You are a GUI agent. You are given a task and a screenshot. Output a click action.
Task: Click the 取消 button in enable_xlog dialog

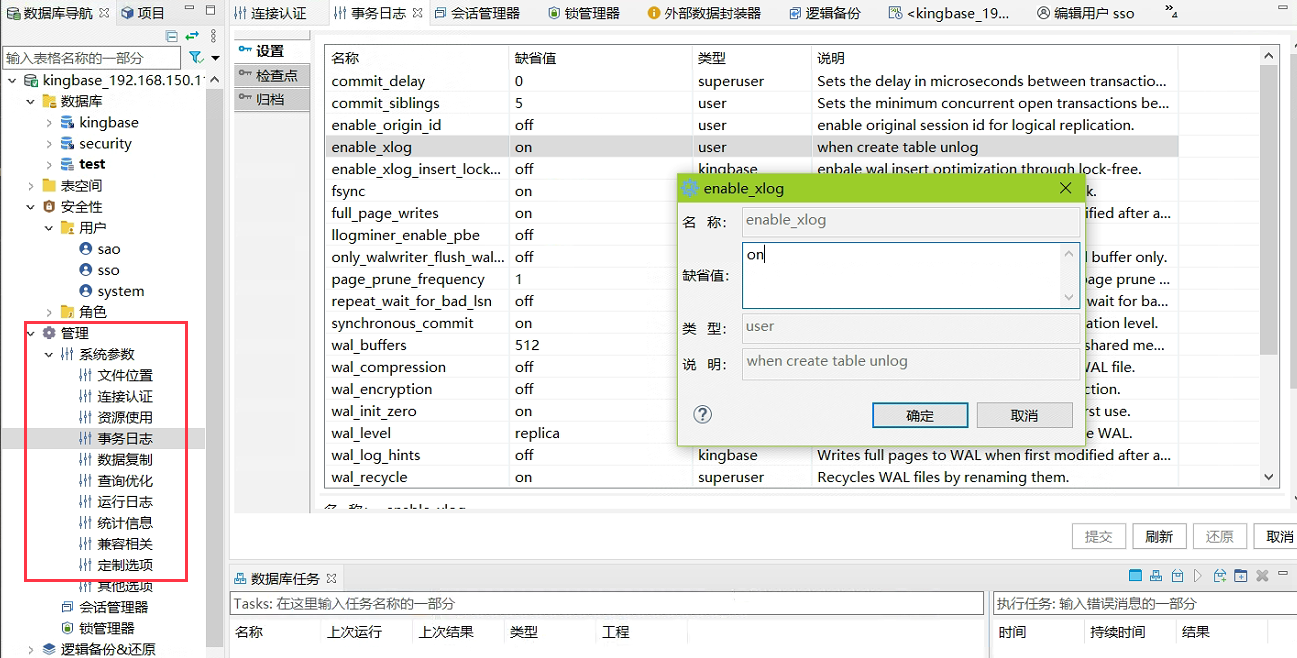pyautogui.click(x=1024, y=415)
